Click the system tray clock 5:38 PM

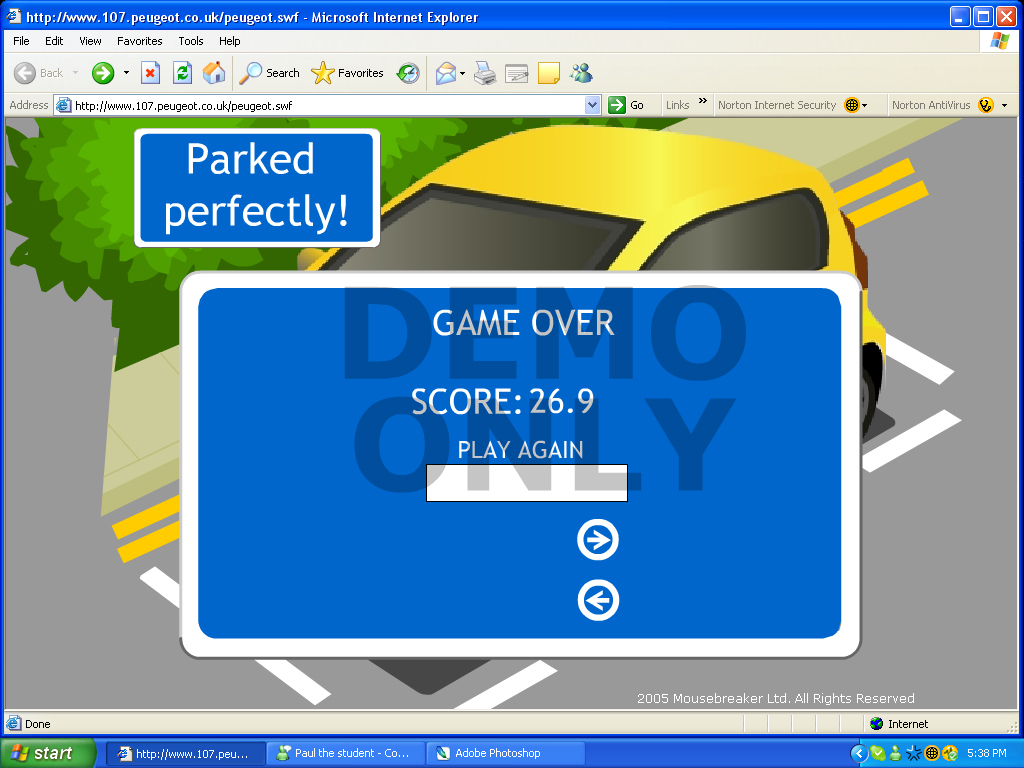[x=987, y=754]
